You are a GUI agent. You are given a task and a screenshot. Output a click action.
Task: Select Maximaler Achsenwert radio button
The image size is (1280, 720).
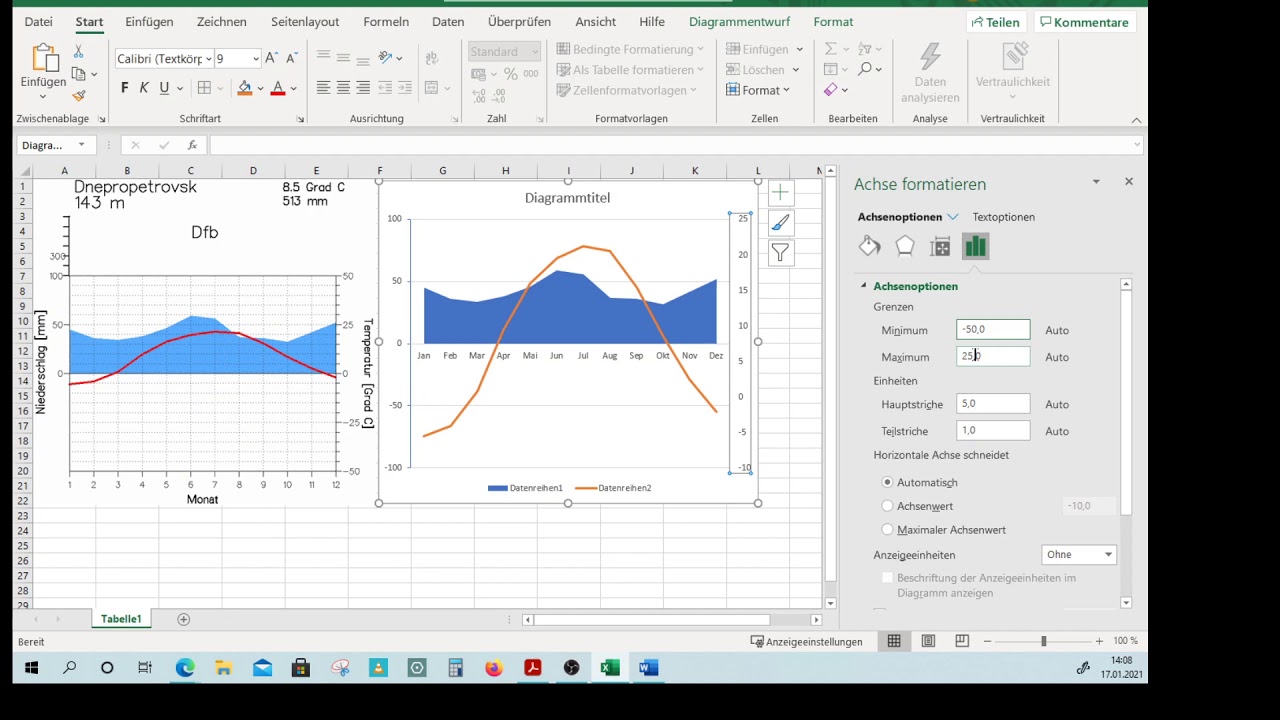point(887,529)
